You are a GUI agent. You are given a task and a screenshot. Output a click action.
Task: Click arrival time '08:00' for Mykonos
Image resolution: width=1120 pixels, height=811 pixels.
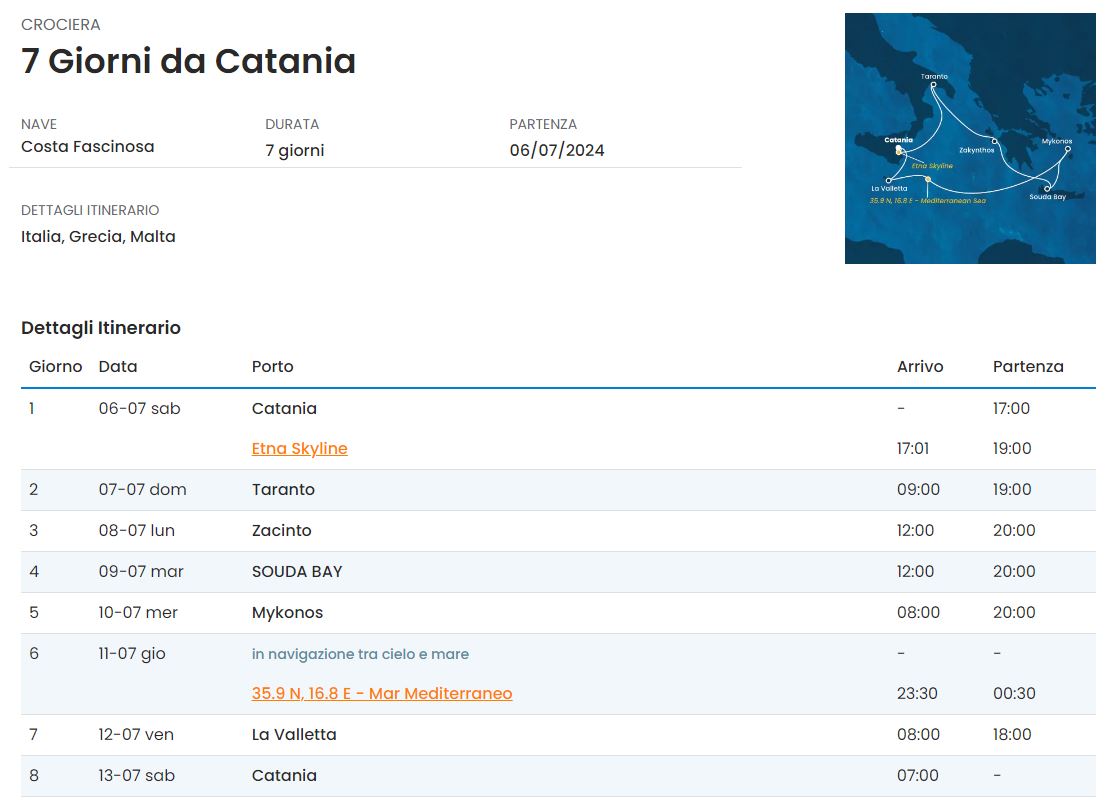[x=919, y=612]
